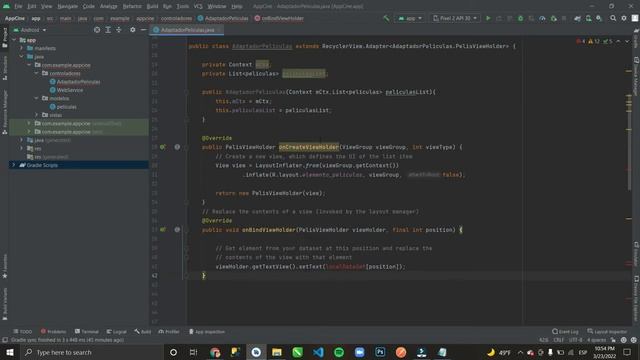Viewport: 640px width, 360px height.
Task: Hide the Project panel with the minus icon
Action: 143,30
